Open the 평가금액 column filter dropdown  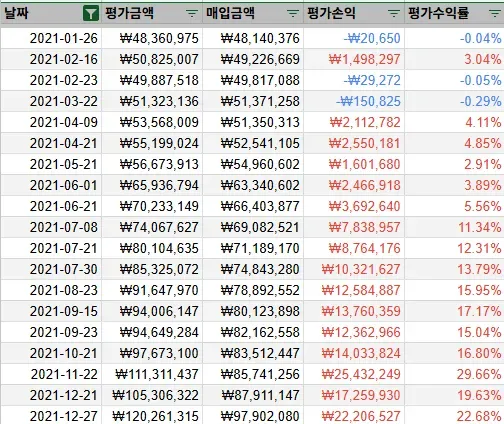point(192,14)
